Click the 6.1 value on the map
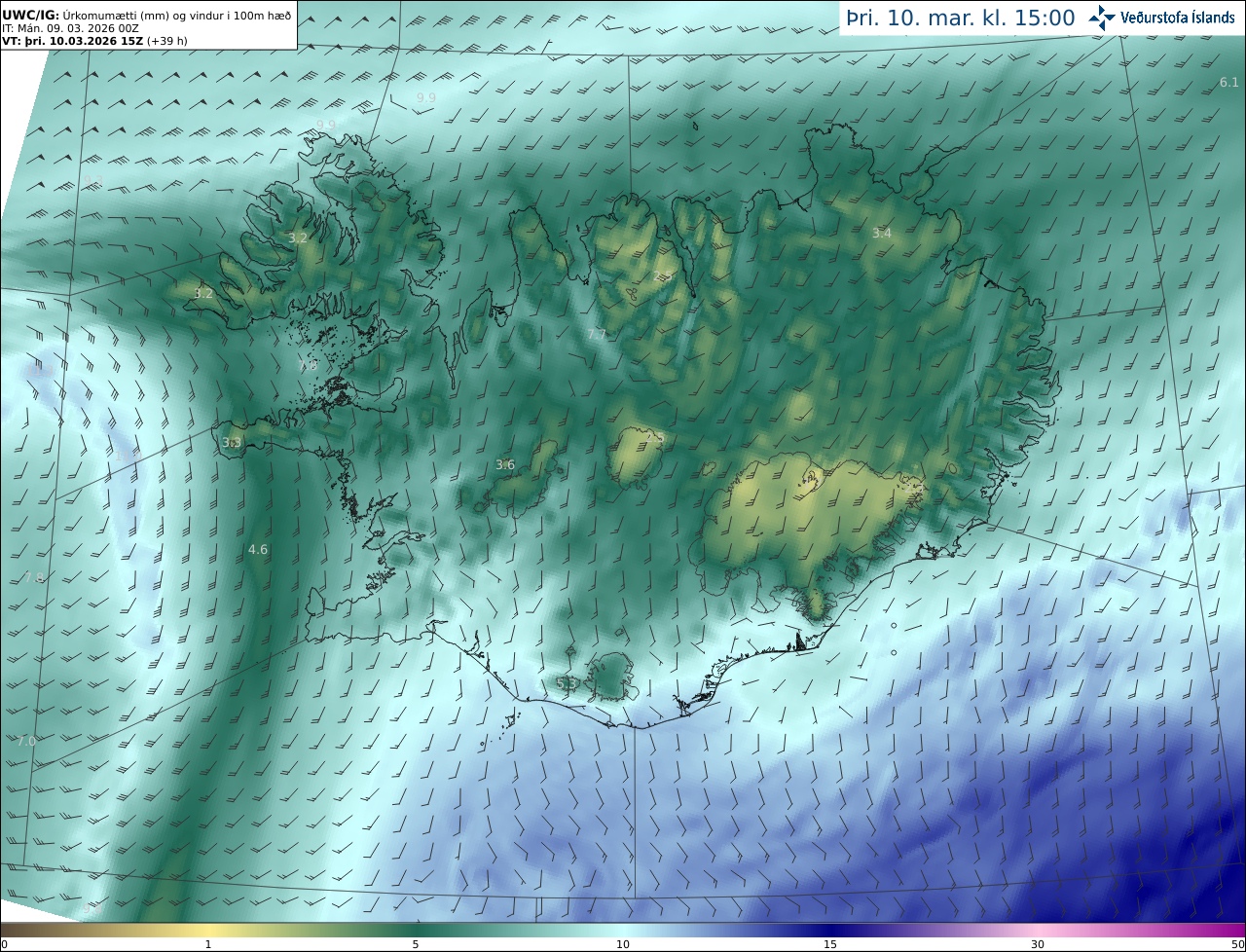 tap(1229, 82)
